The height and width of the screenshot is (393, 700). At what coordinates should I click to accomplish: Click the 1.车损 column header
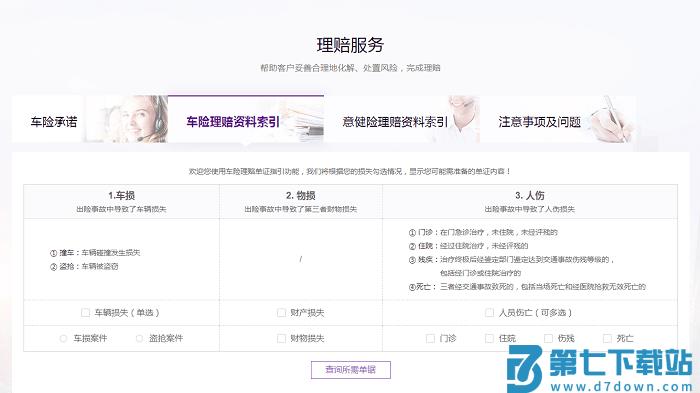click(x=121, y=196)
